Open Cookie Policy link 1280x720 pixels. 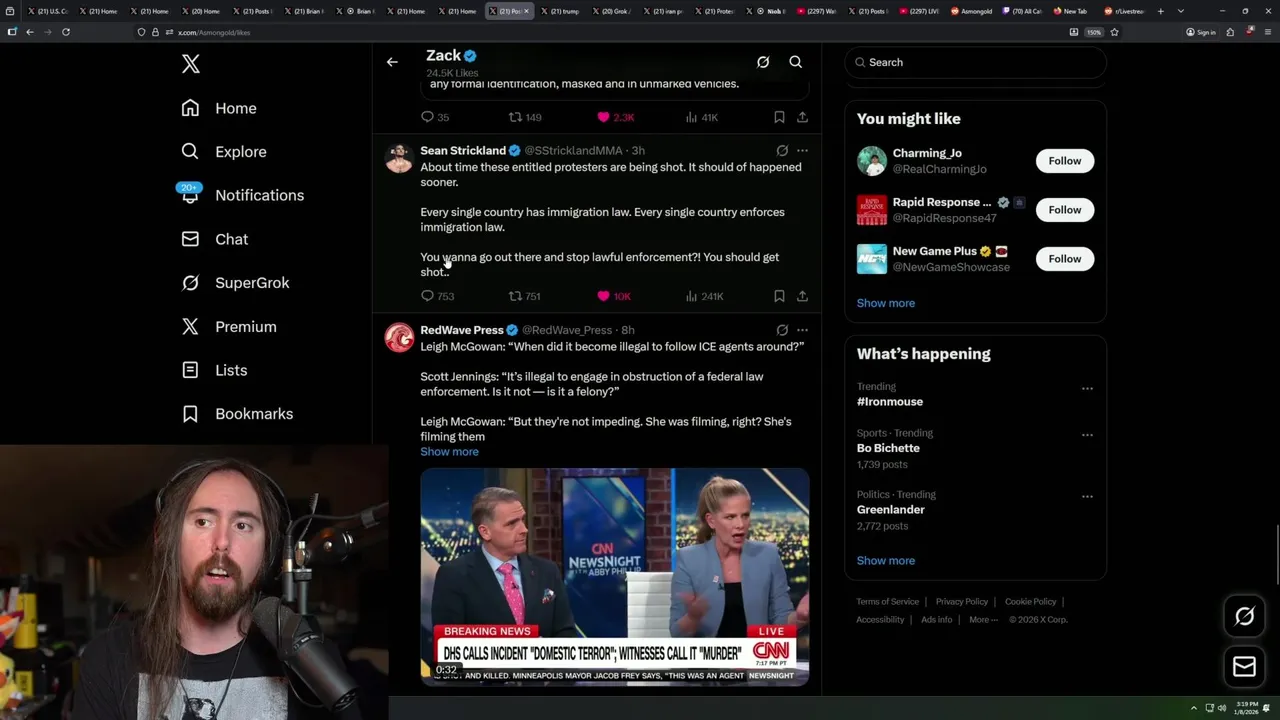(x=1030, y=602)
